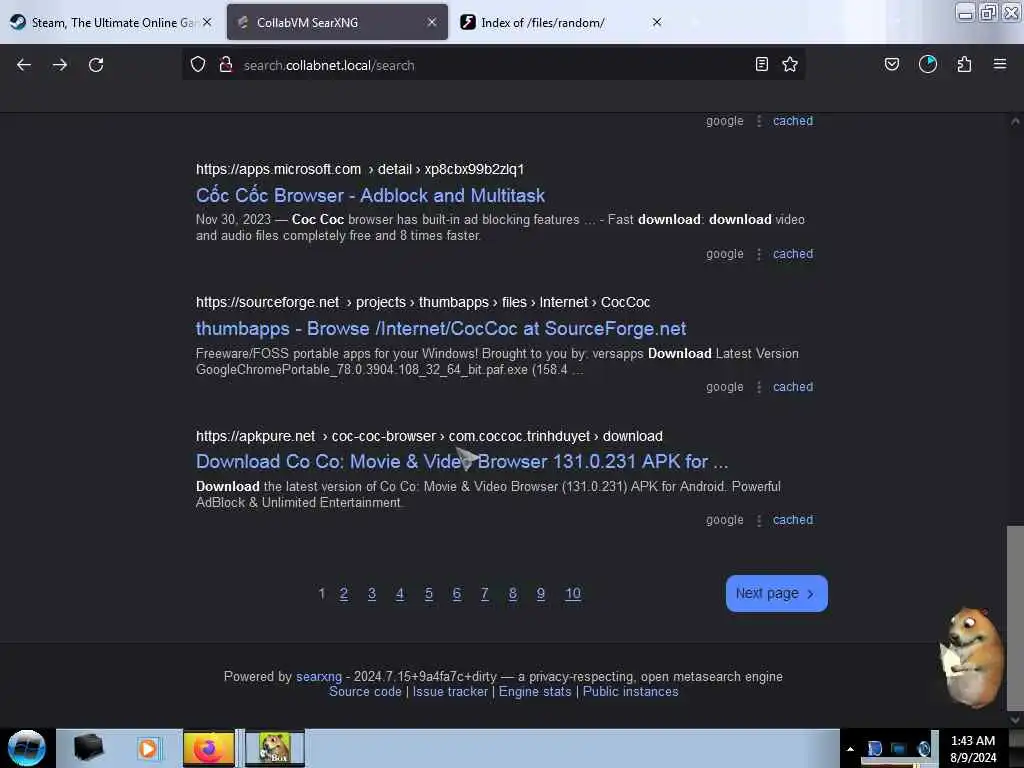Screen dimensions: 1024x768
Task: Open the Source code footer link
Action: pos(365,692)
